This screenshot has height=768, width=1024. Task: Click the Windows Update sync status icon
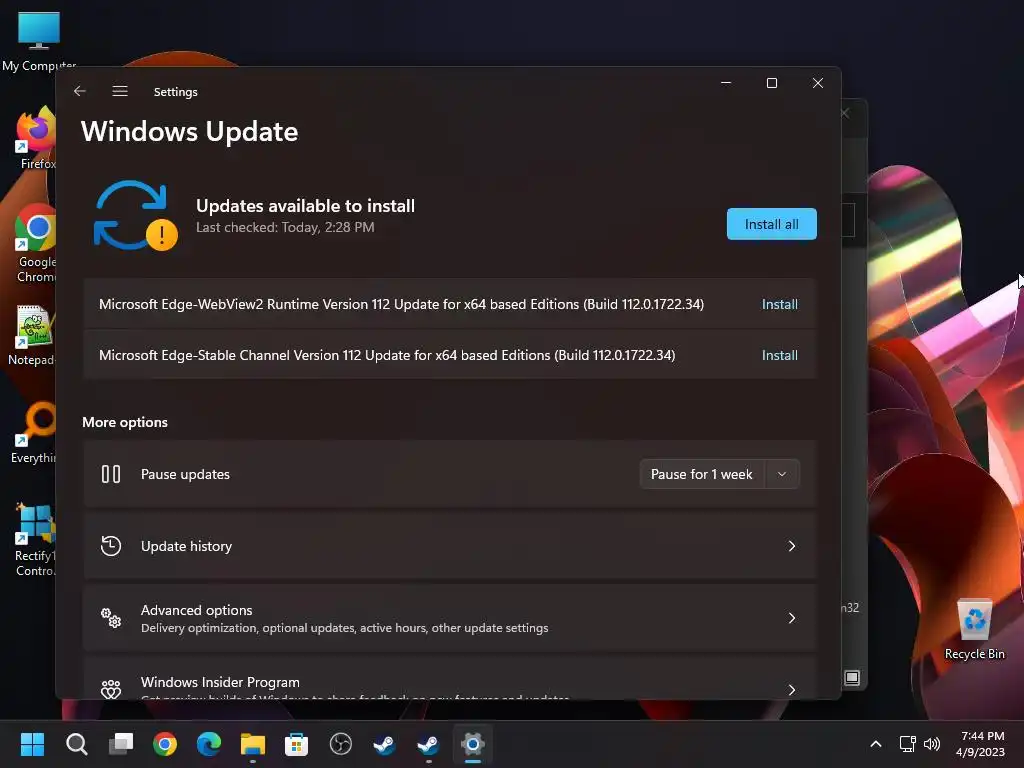135,216
